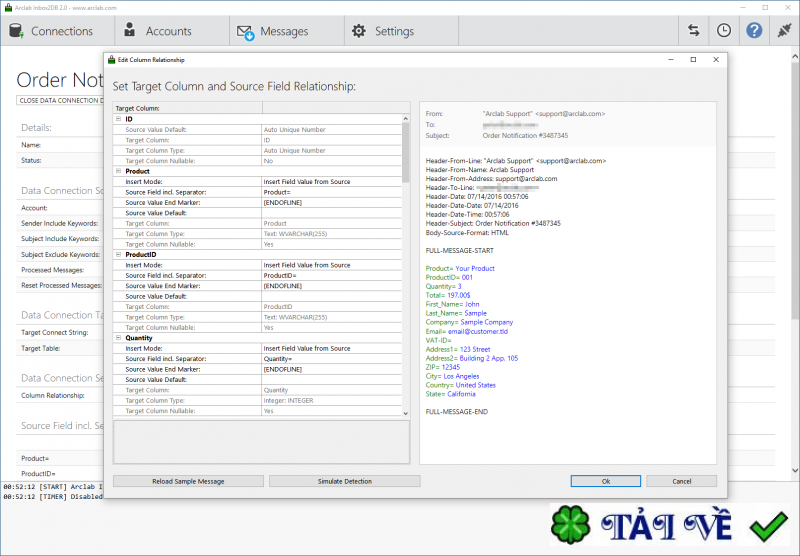Confirm the dialog with Ok
800x556 pixels.
click(x=606, y=481)
